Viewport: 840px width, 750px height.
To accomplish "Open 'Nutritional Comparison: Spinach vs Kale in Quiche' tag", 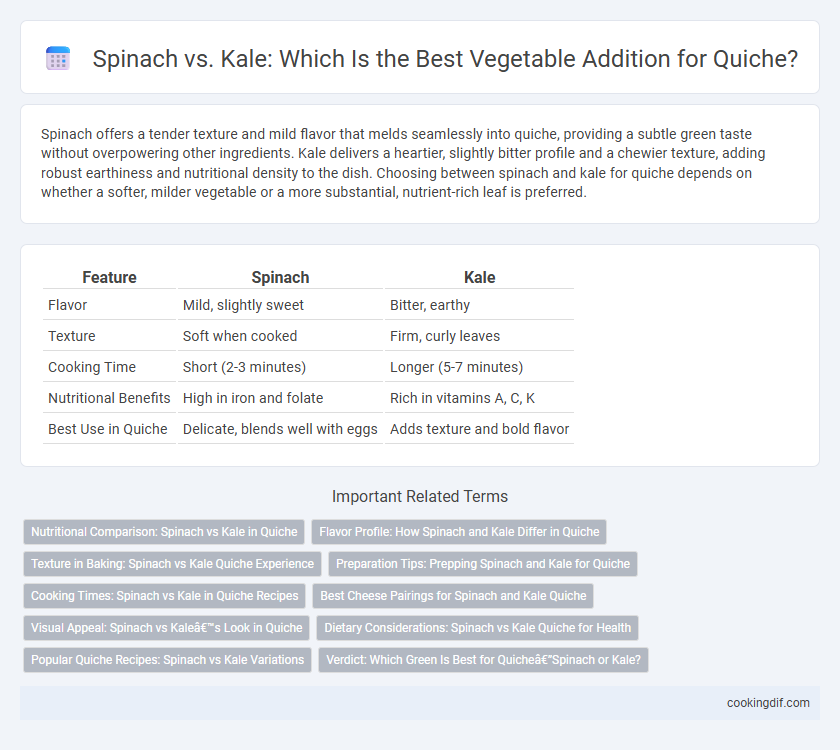I will (x=164, y=531).
